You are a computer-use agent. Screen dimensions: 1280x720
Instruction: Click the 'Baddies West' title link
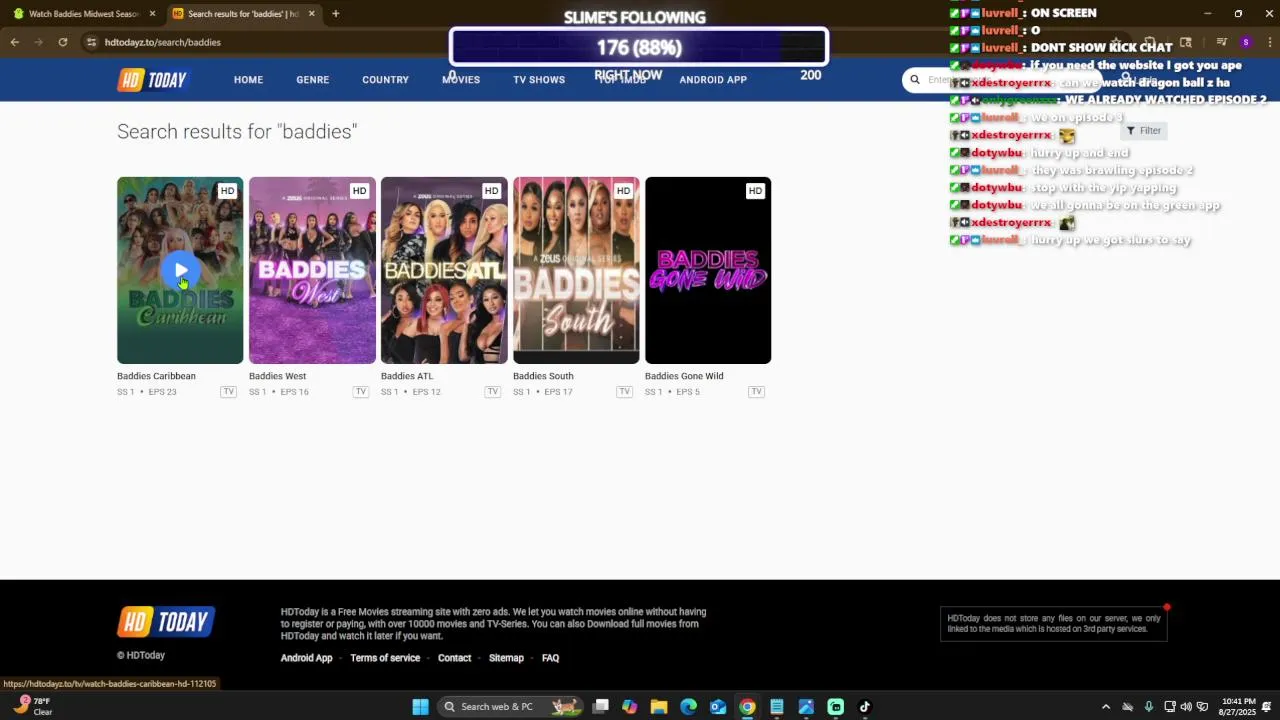[x=277, y=376]
